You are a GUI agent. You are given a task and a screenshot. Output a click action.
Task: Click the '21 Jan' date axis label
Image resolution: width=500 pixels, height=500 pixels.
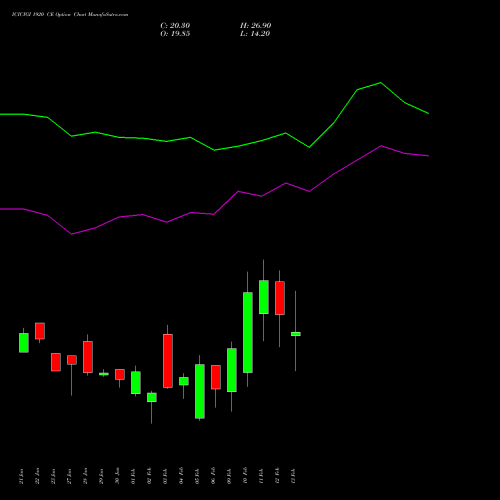pyautogui.click(x=22, y=476)
